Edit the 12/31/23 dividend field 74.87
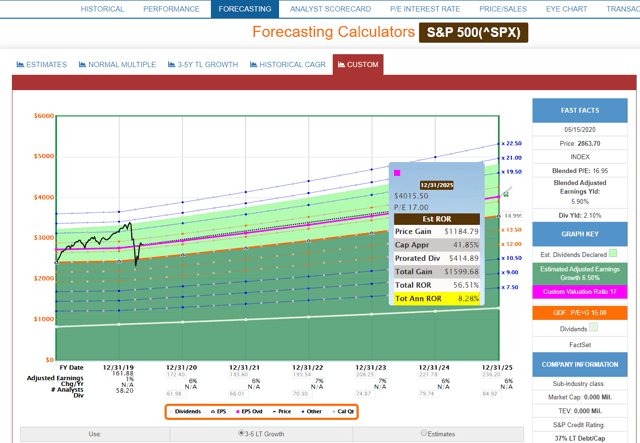 click(365, 394)
